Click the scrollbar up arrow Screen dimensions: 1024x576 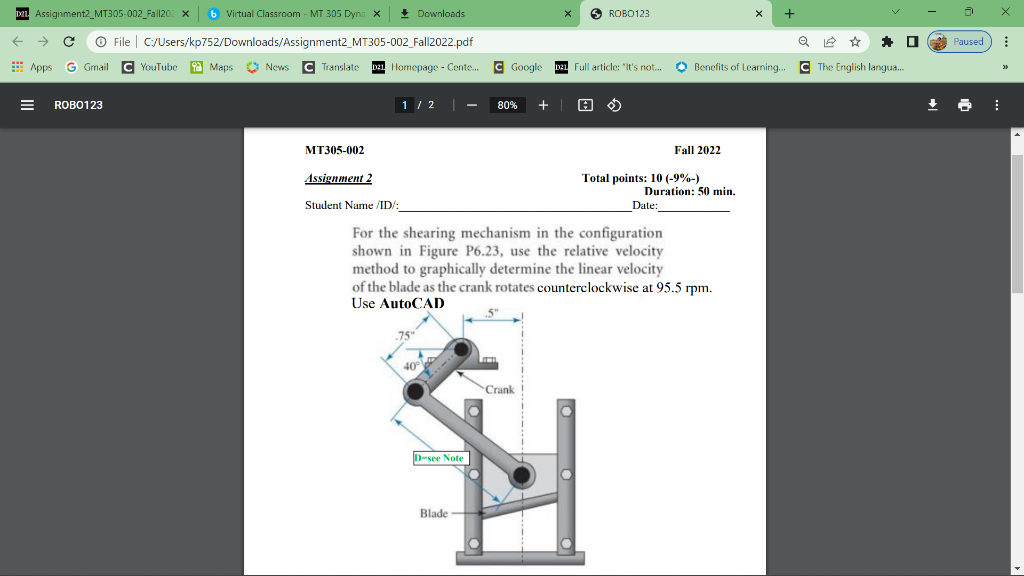[x=1017, y=134]
